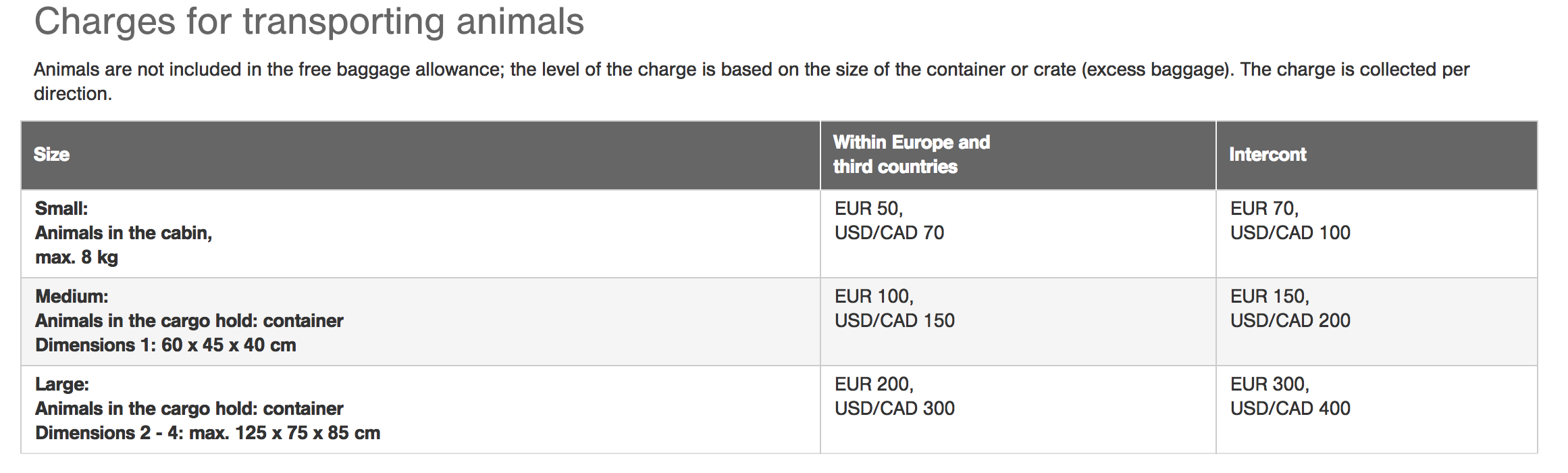Image resolution: width=1568 pixels, height=473 pixels.
Task: Click the "EUR 70," Intercont price
Action: (x=1264, y=209)
